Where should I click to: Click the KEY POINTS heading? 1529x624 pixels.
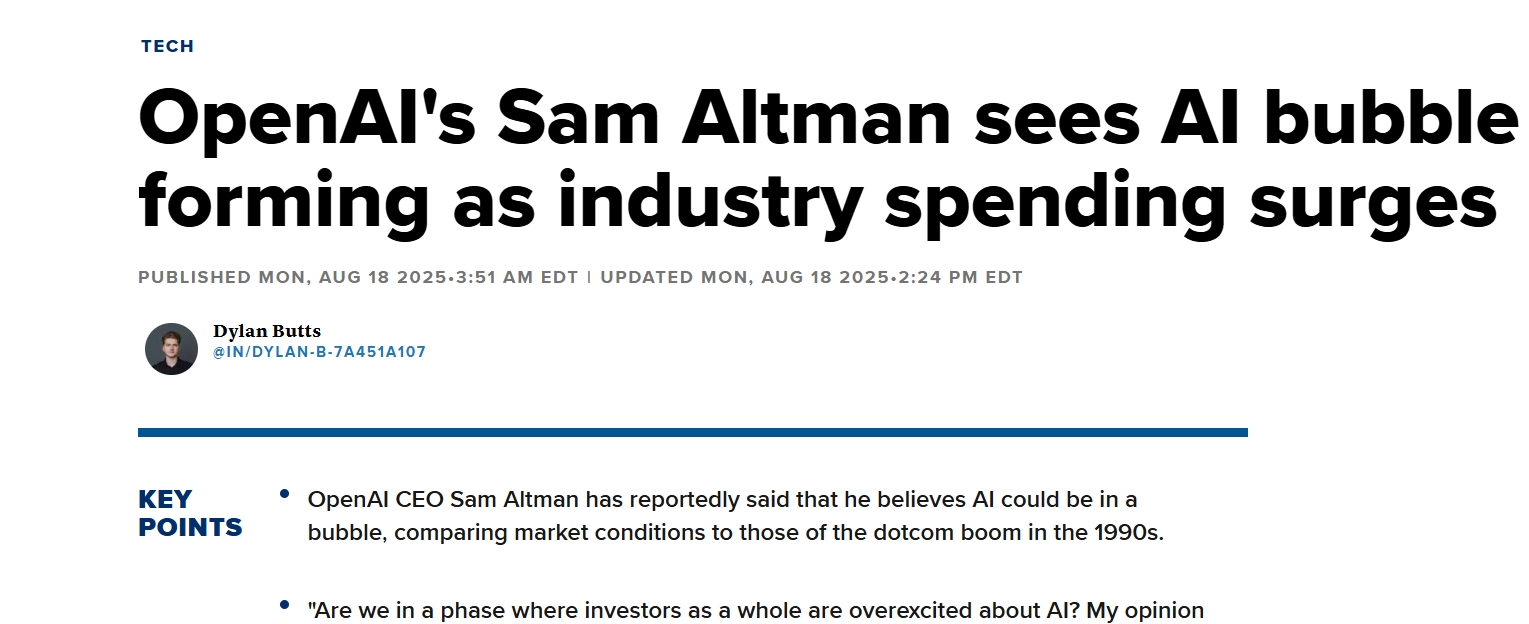(x=190, y=513)
